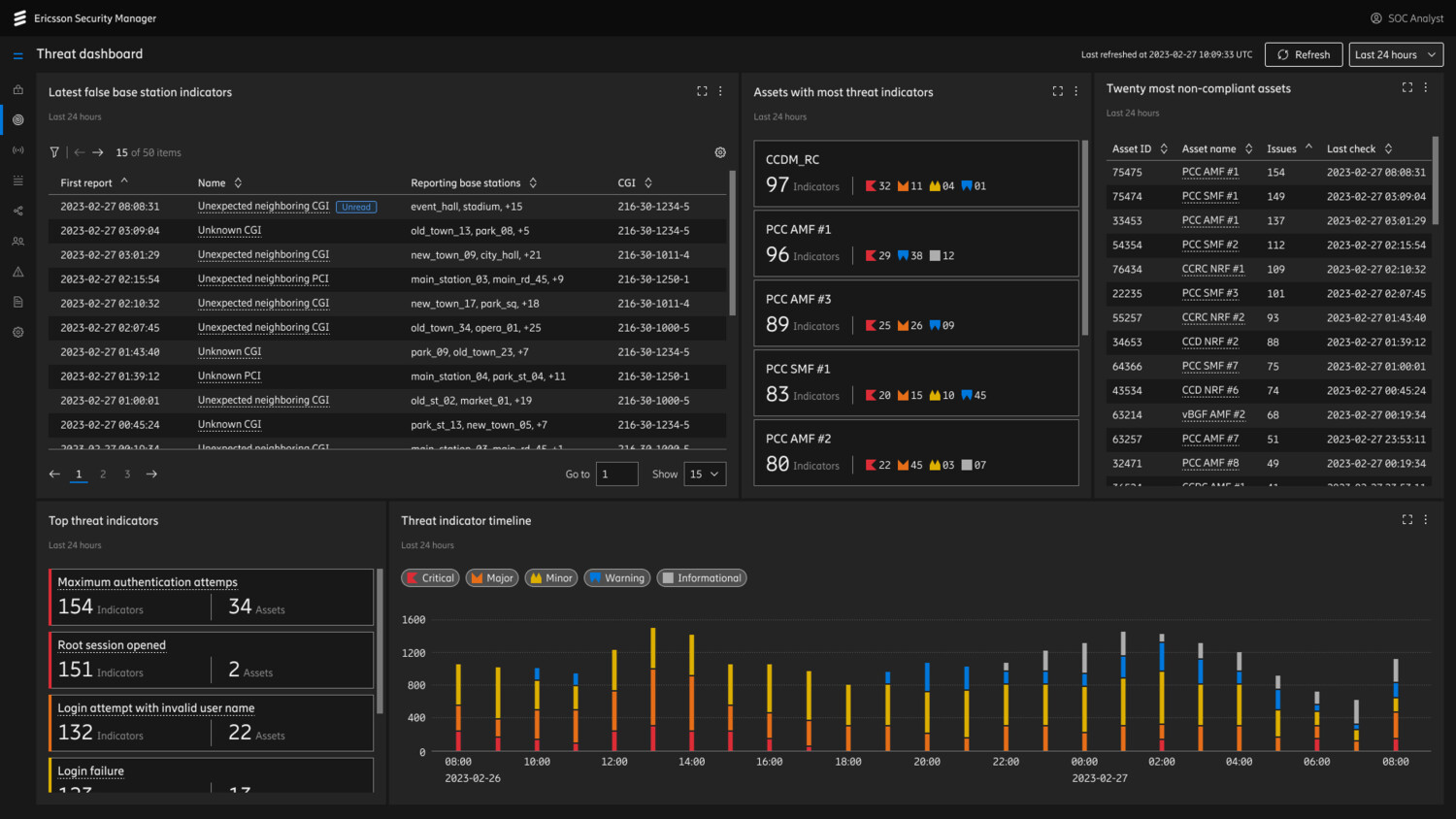Select the user management icon in sidebar

click(17, 241)
